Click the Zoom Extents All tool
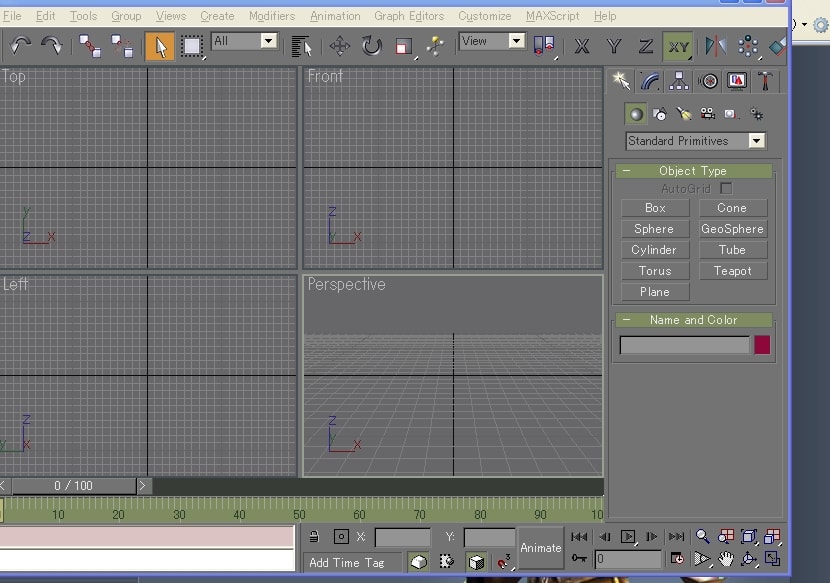 772,536
